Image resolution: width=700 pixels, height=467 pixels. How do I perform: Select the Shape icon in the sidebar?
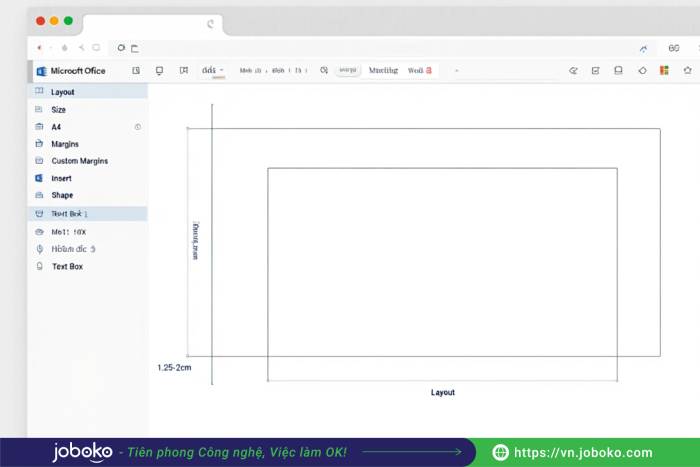point(39,195)
